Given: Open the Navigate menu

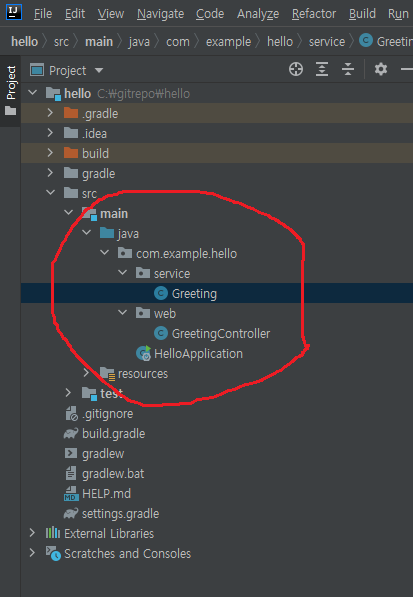Looking at the screenshot, I should coord(160,14).
